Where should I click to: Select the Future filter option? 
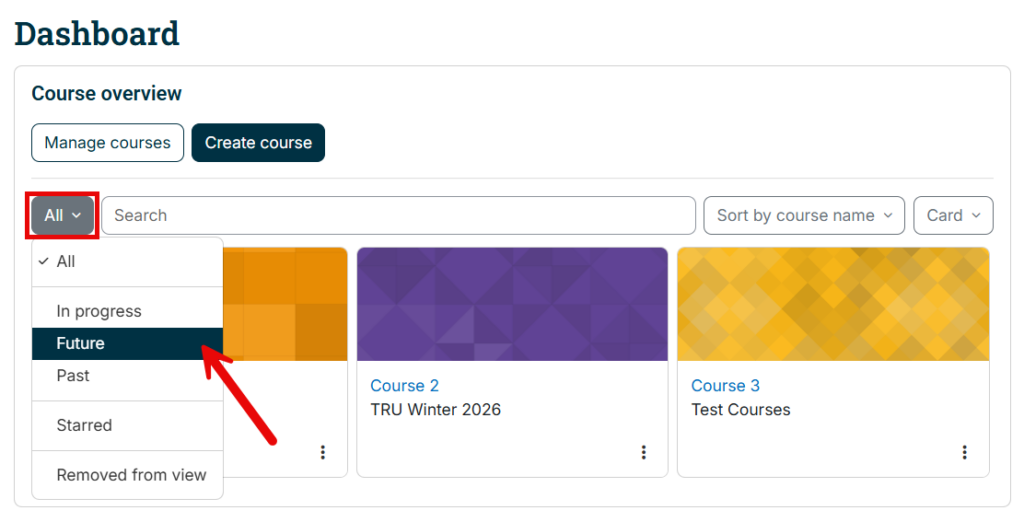coord(127,344)
